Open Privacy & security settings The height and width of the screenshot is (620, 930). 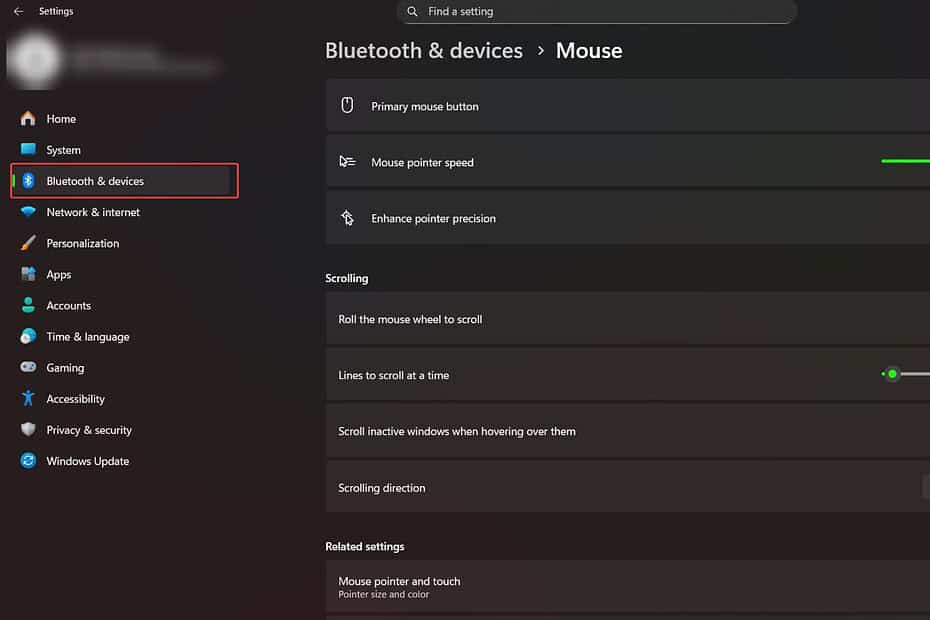(x=89, y=430)
